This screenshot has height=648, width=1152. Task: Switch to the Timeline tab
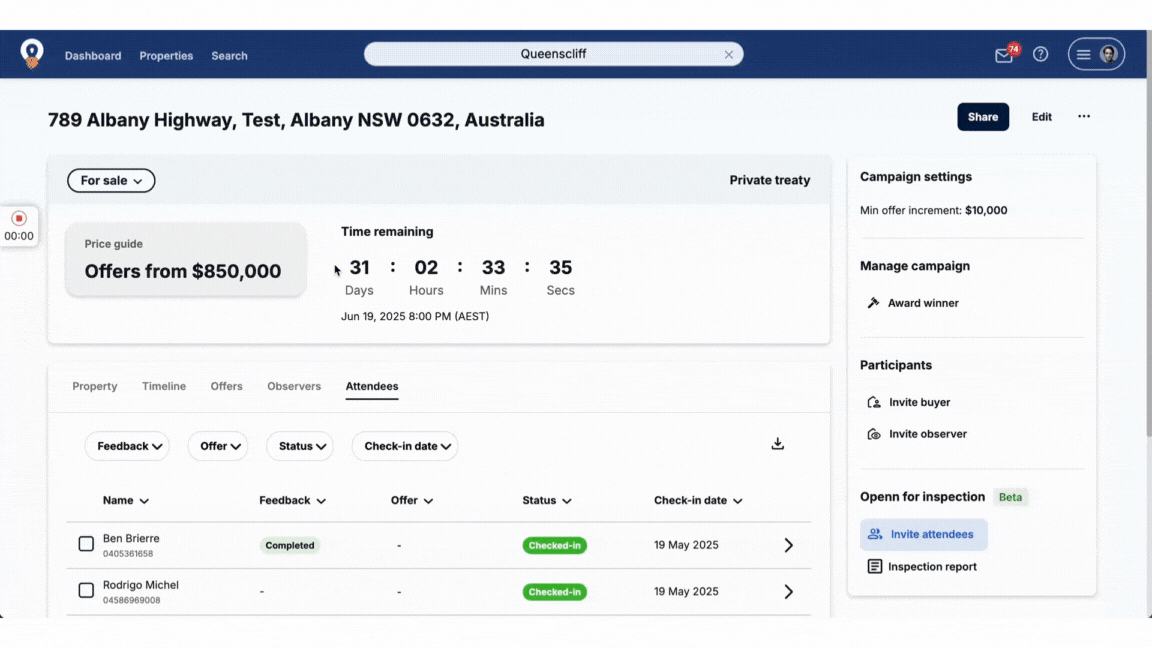(164, 386)
